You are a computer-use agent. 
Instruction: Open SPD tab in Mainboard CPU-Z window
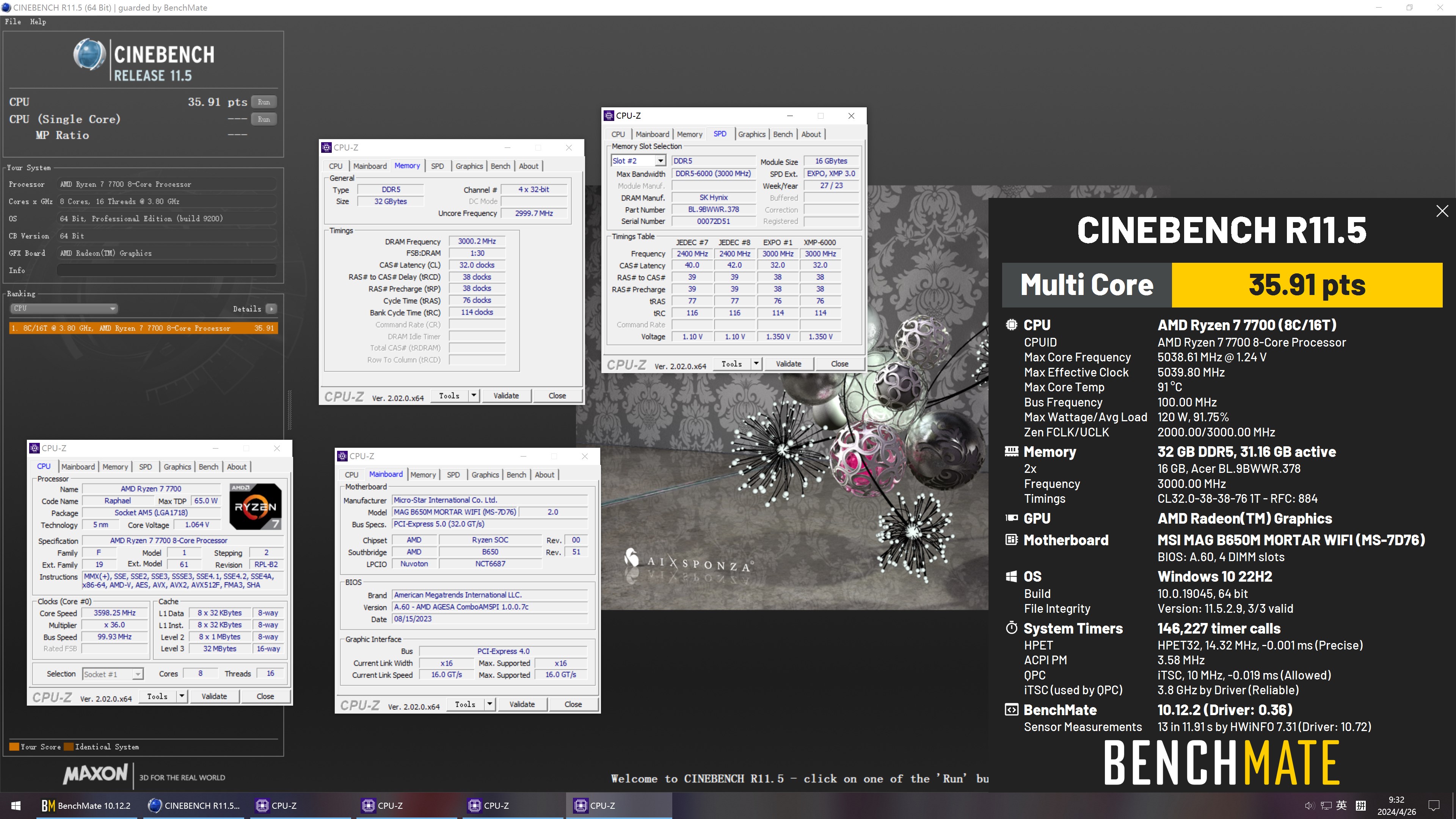[453, 475]
